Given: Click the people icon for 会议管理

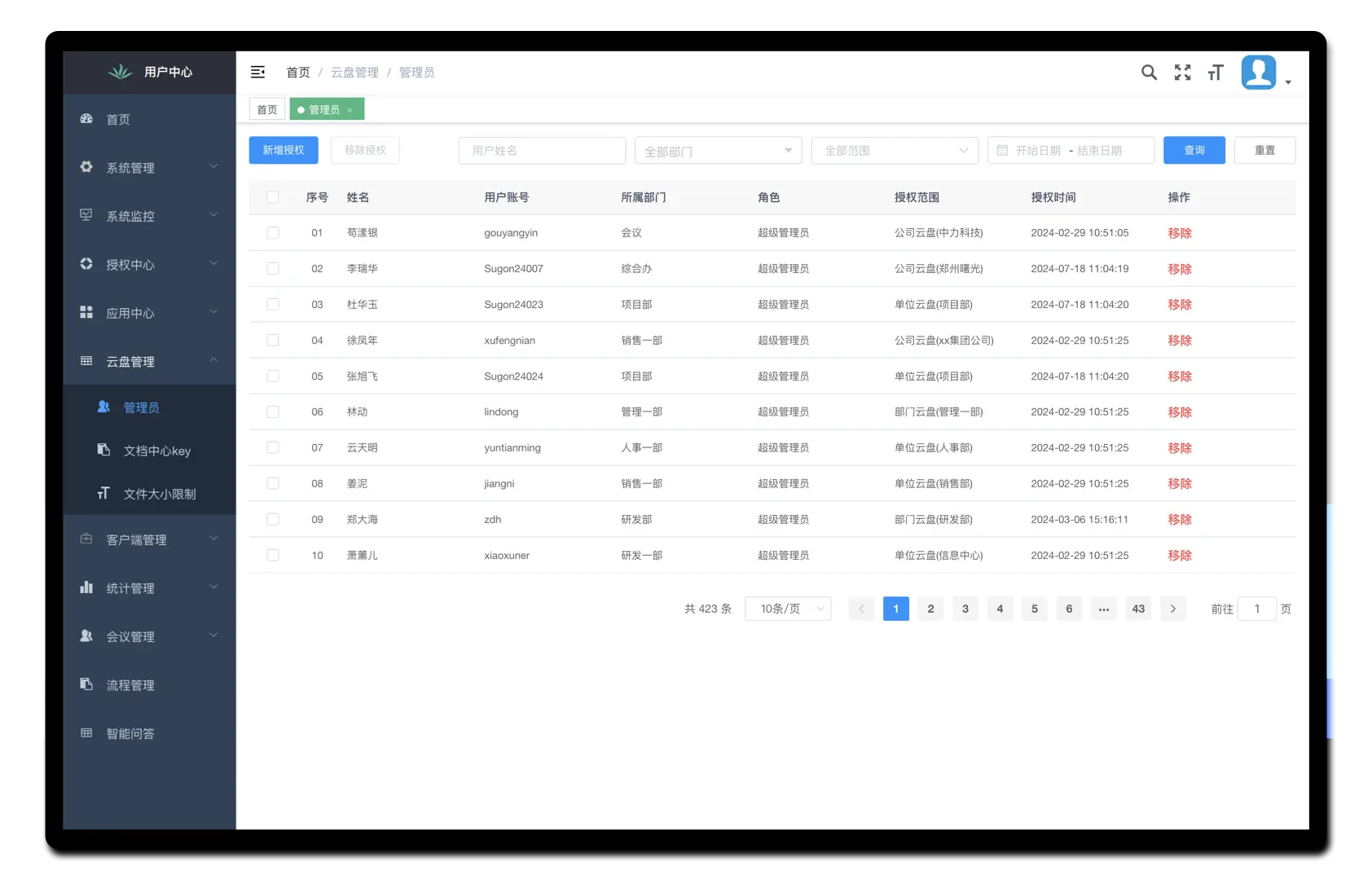Looking at the screenshot, I should point(86,636).
